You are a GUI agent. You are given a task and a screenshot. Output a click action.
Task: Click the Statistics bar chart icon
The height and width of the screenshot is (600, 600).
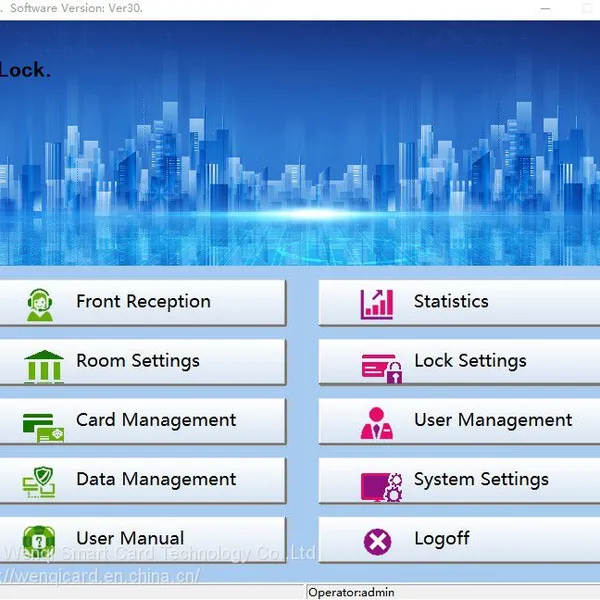pyautogui.click(x=377, y=304)
